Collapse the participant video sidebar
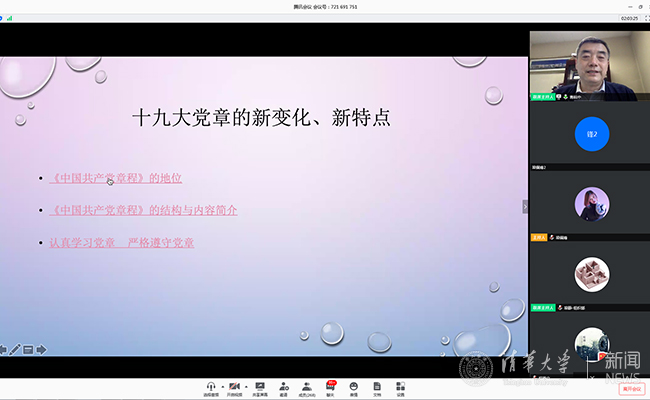 [525, 206]
